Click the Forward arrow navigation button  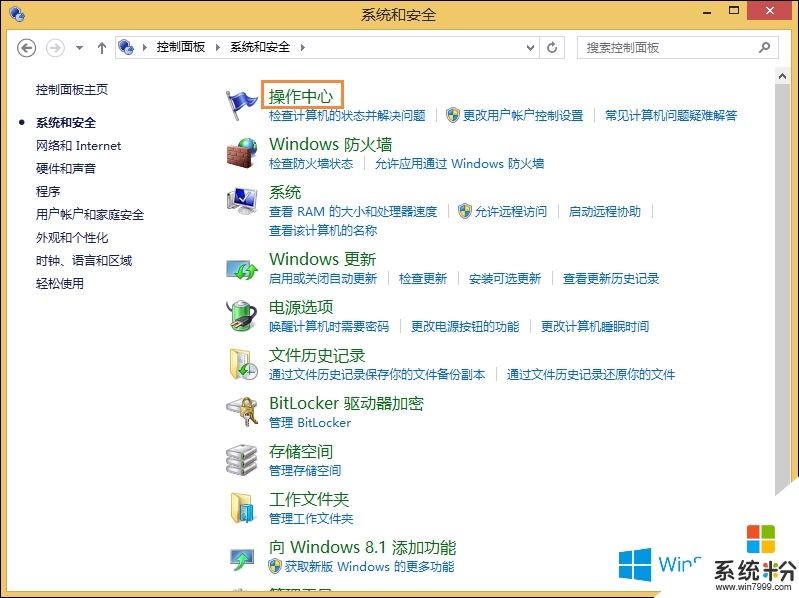[x=56, y=48]
